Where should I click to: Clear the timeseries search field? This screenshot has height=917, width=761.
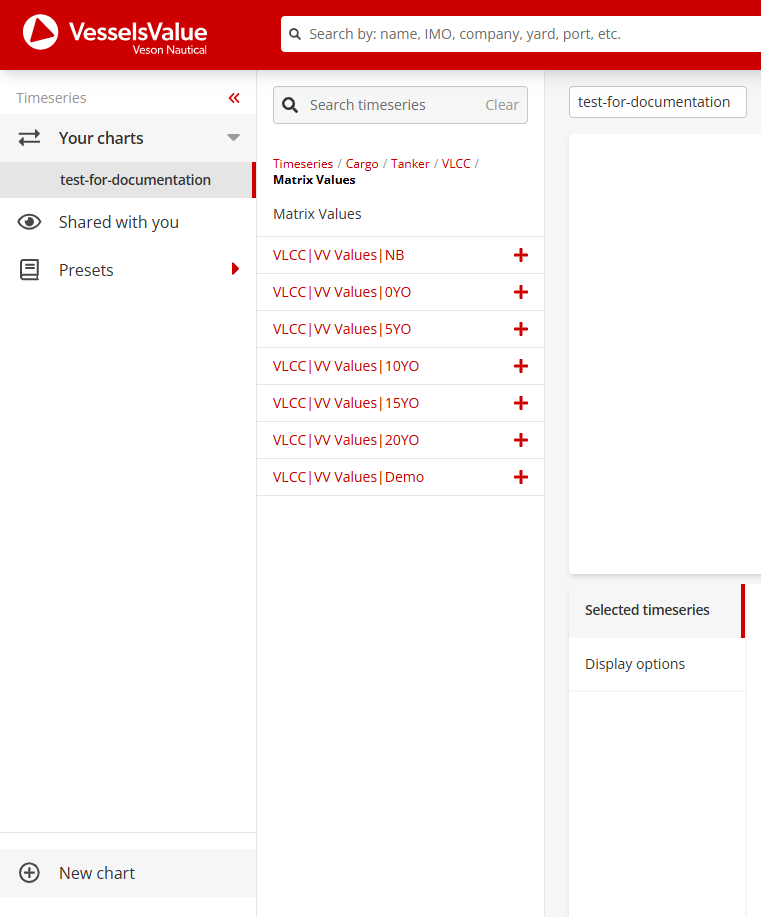[502, 105]
